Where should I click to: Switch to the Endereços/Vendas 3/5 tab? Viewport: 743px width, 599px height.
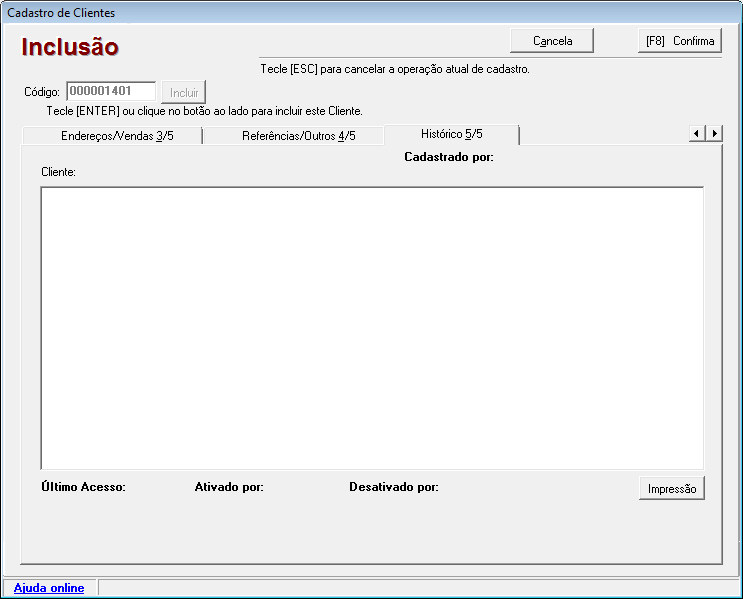coord(117,136)
